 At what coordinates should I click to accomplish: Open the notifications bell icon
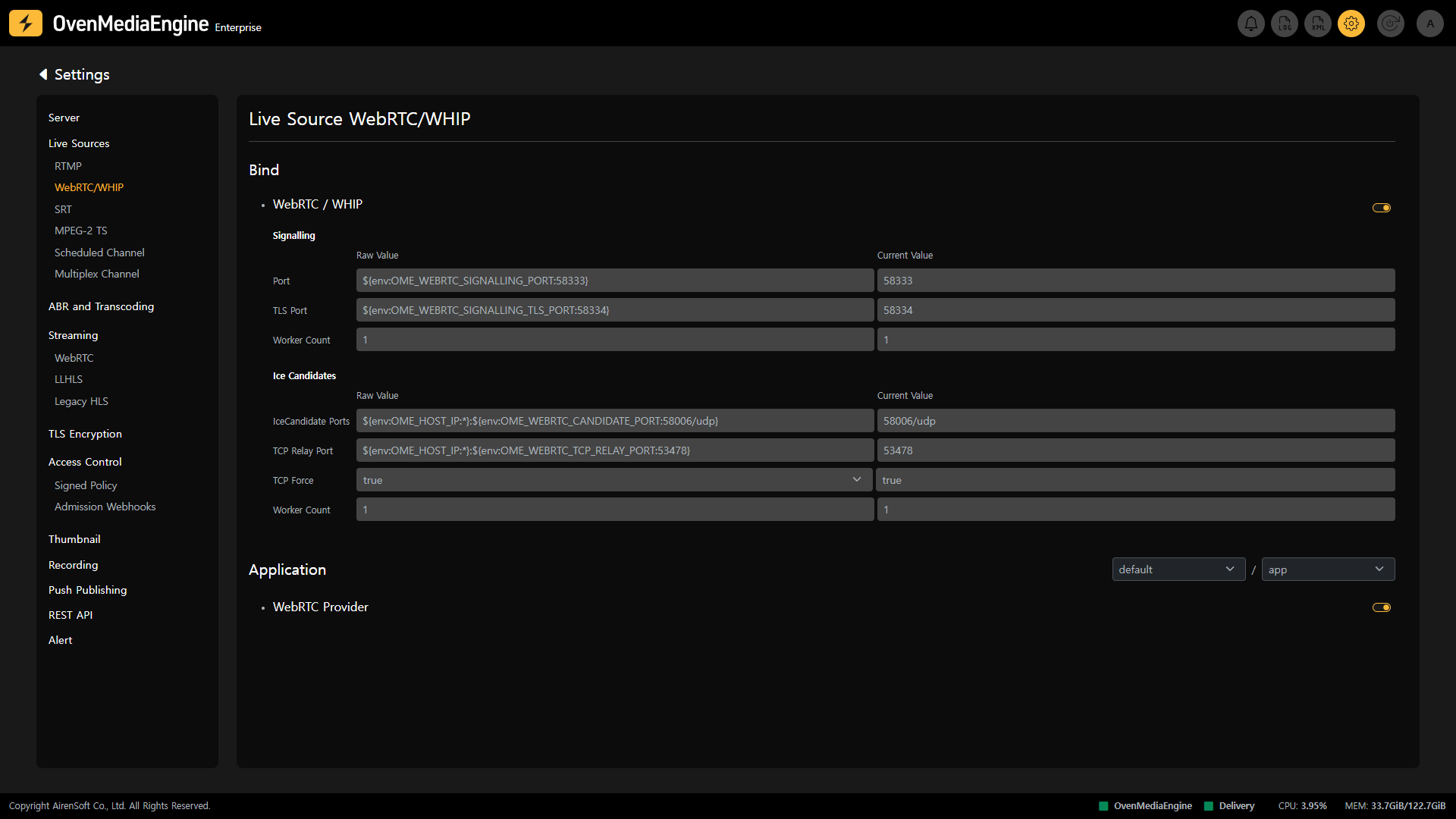coord(1250,24)
